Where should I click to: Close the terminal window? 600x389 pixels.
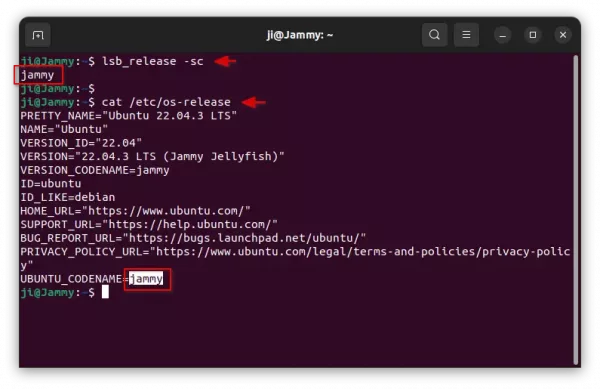562,35
